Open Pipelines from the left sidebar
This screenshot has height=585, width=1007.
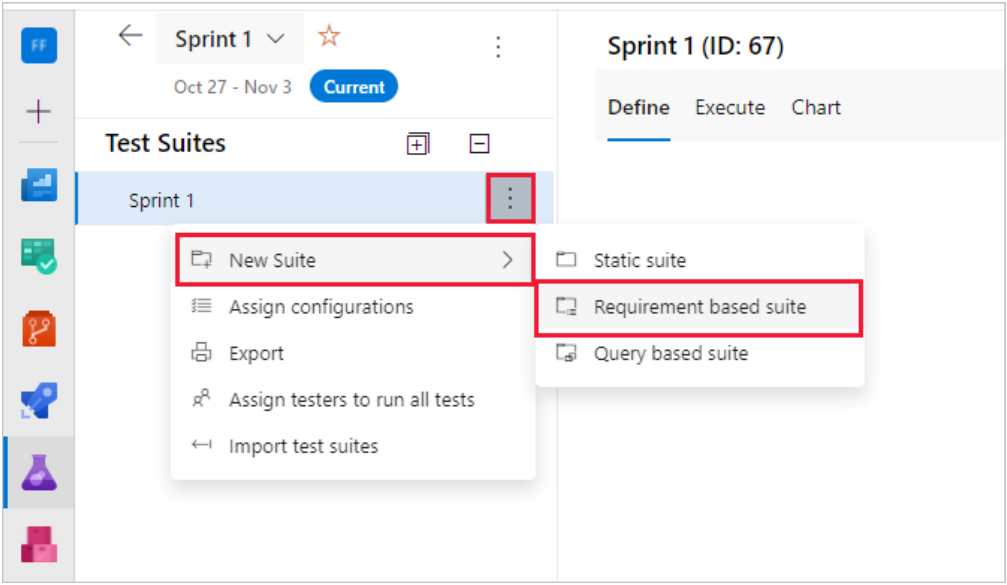(x=39, y=399)
